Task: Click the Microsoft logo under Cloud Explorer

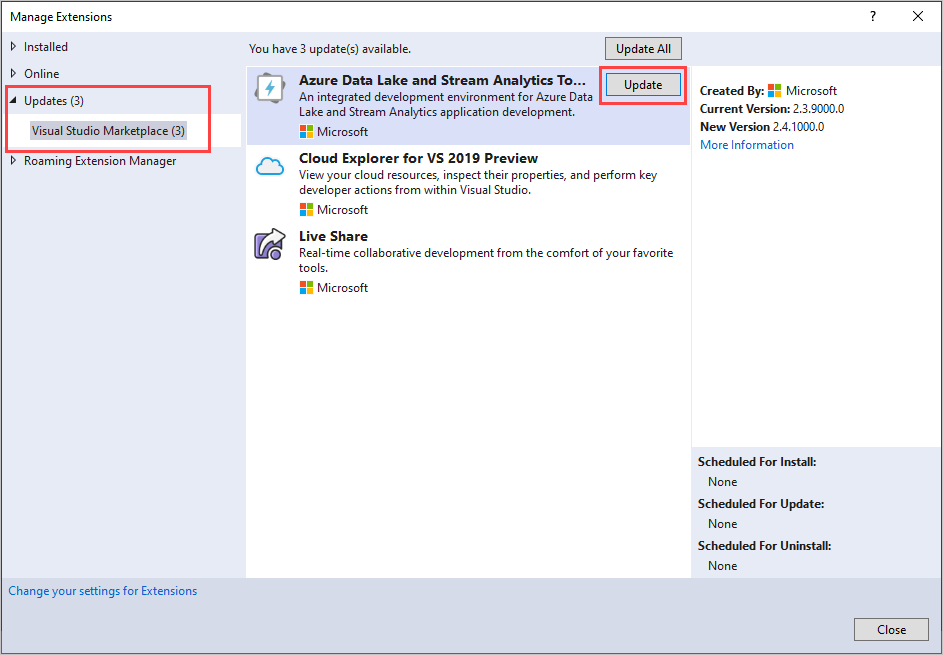Action: (x=306, y=209)
